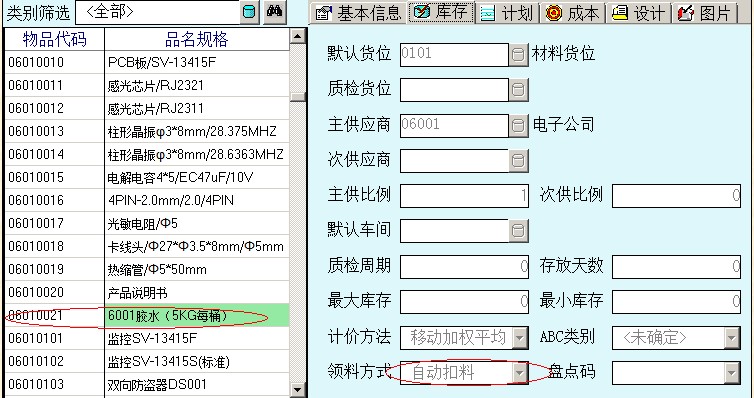Viewport: 754px width, 398px height.
Task: Click item code 06010021
Action: (x=36, y=316)
